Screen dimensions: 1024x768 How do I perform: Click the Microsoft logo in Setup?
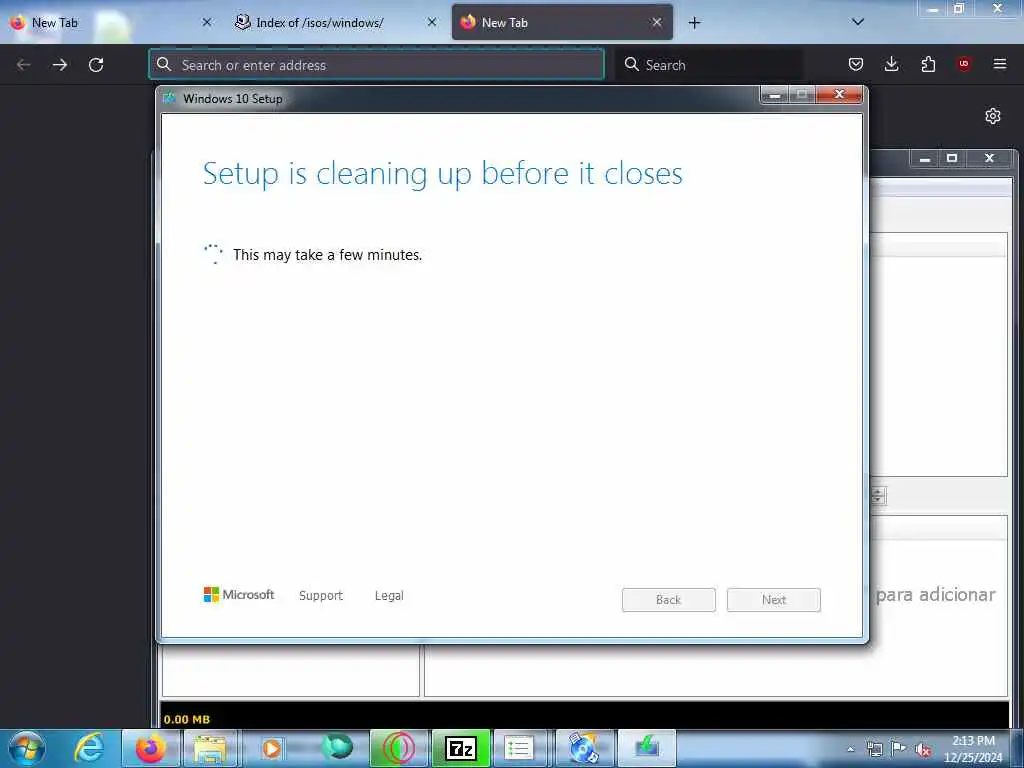[x=238, y=594]
